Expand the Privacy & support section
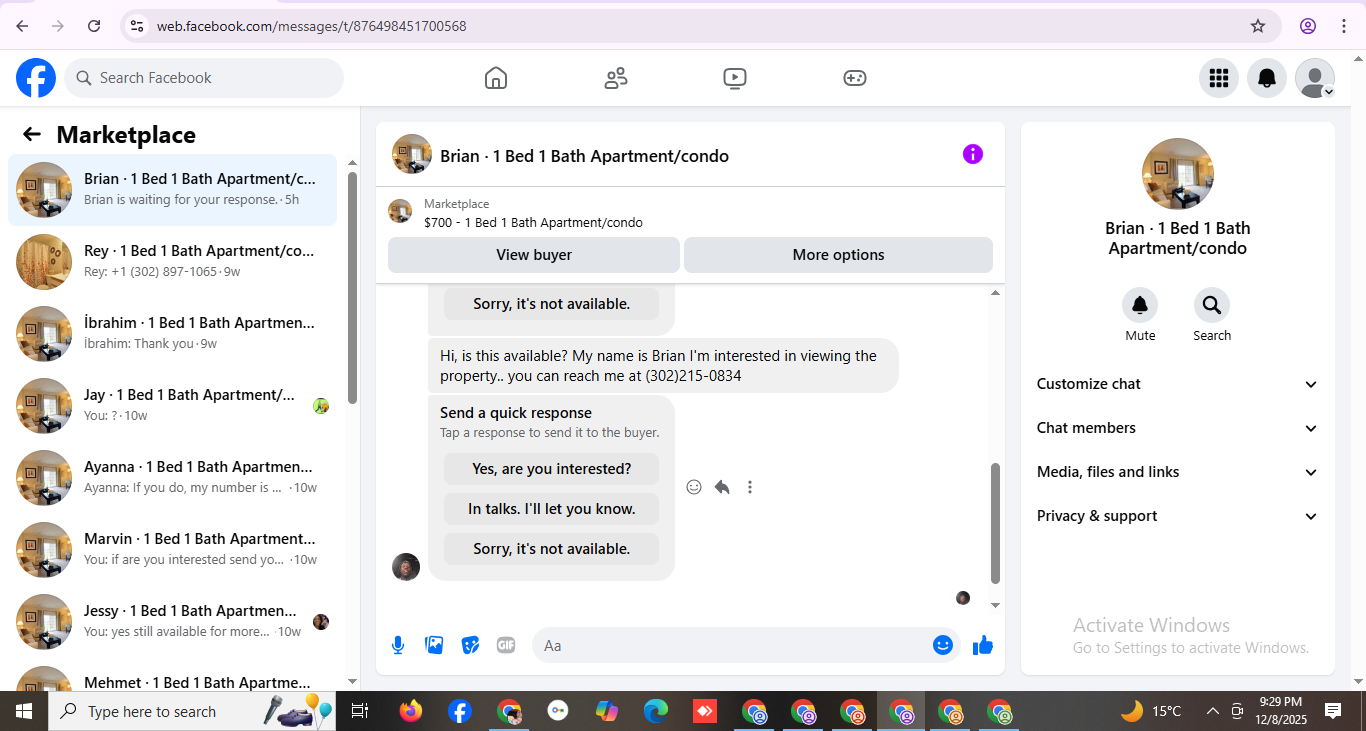This screenshot has width=1366, height=731. point(1178,516)
